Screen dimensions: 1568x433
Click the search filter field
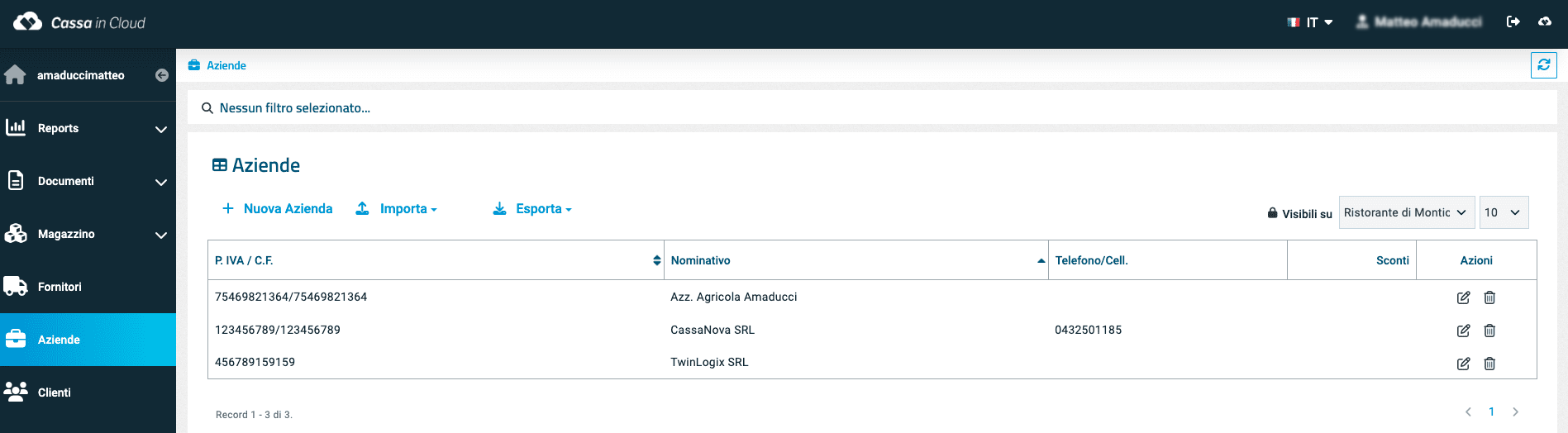coord(872,107)
